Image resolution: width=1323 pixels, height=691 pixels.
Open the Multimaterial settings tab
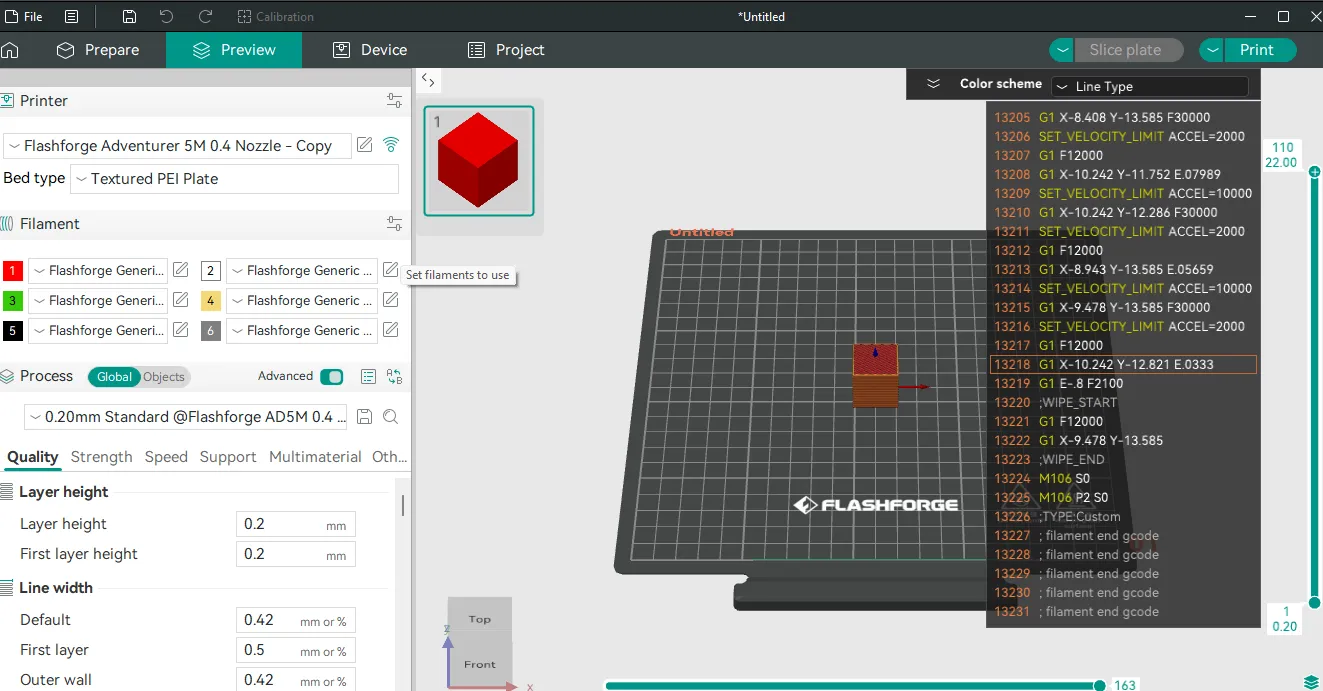tap(315, 457)
